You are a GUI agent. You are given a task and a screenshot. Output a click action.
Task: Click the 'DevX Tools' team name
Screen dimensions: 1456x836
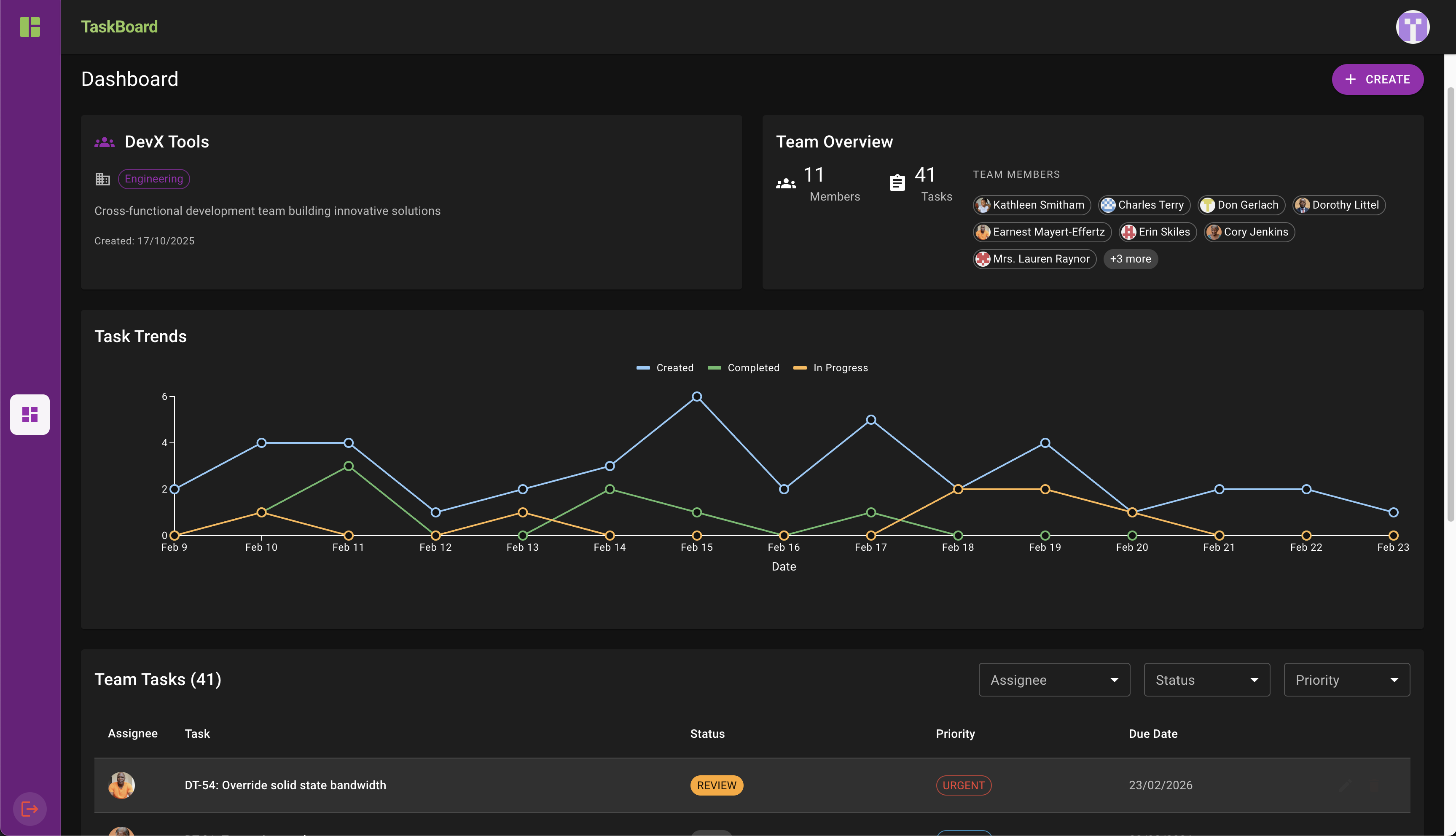tap(167, 142)
